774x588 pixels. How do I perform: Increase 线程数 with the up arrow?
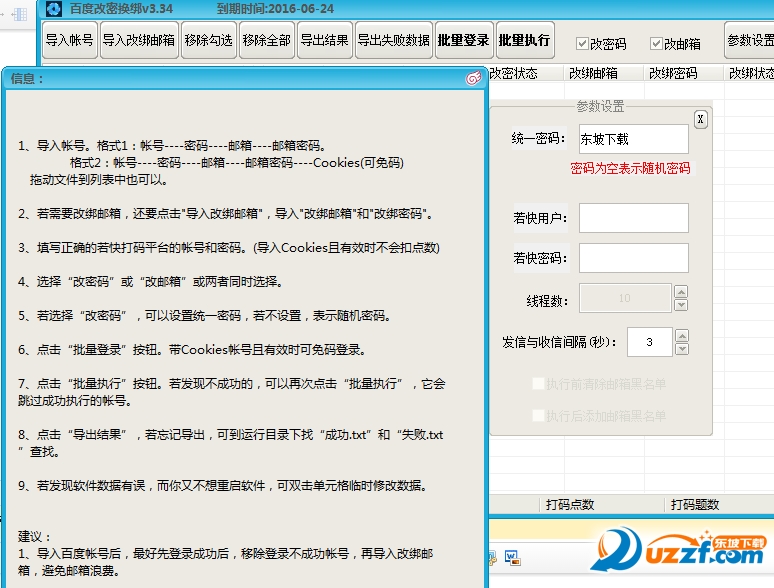point(681,292)
